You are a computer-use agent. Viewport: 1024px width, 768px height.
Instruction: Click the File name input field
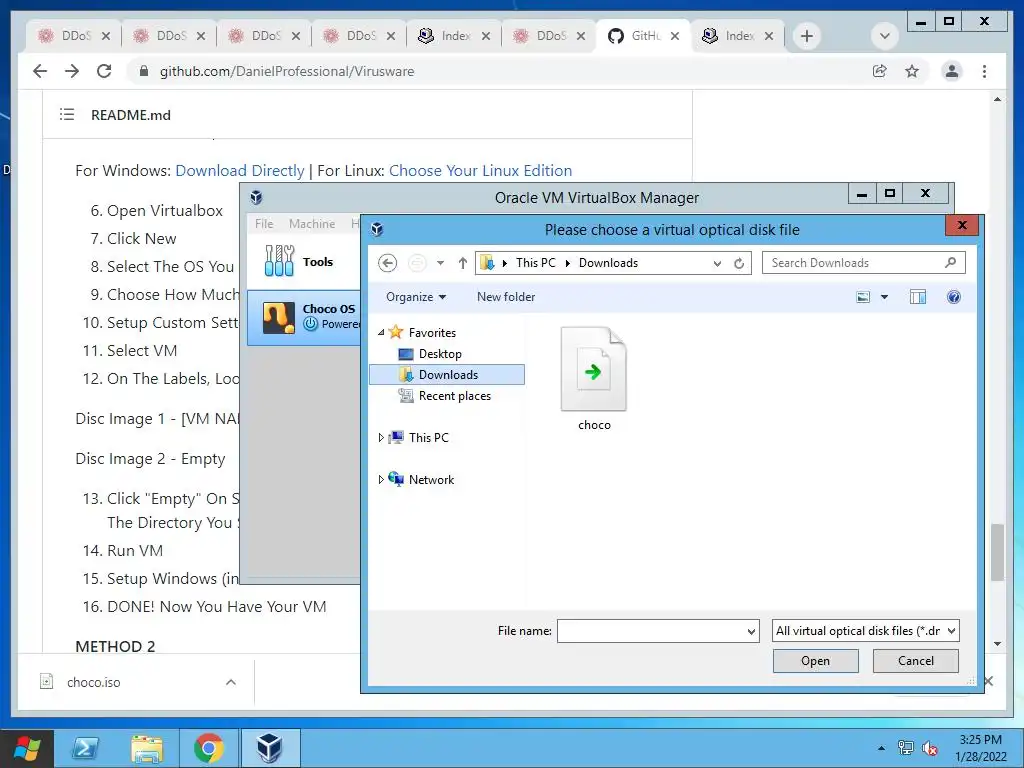click(650, 631)
